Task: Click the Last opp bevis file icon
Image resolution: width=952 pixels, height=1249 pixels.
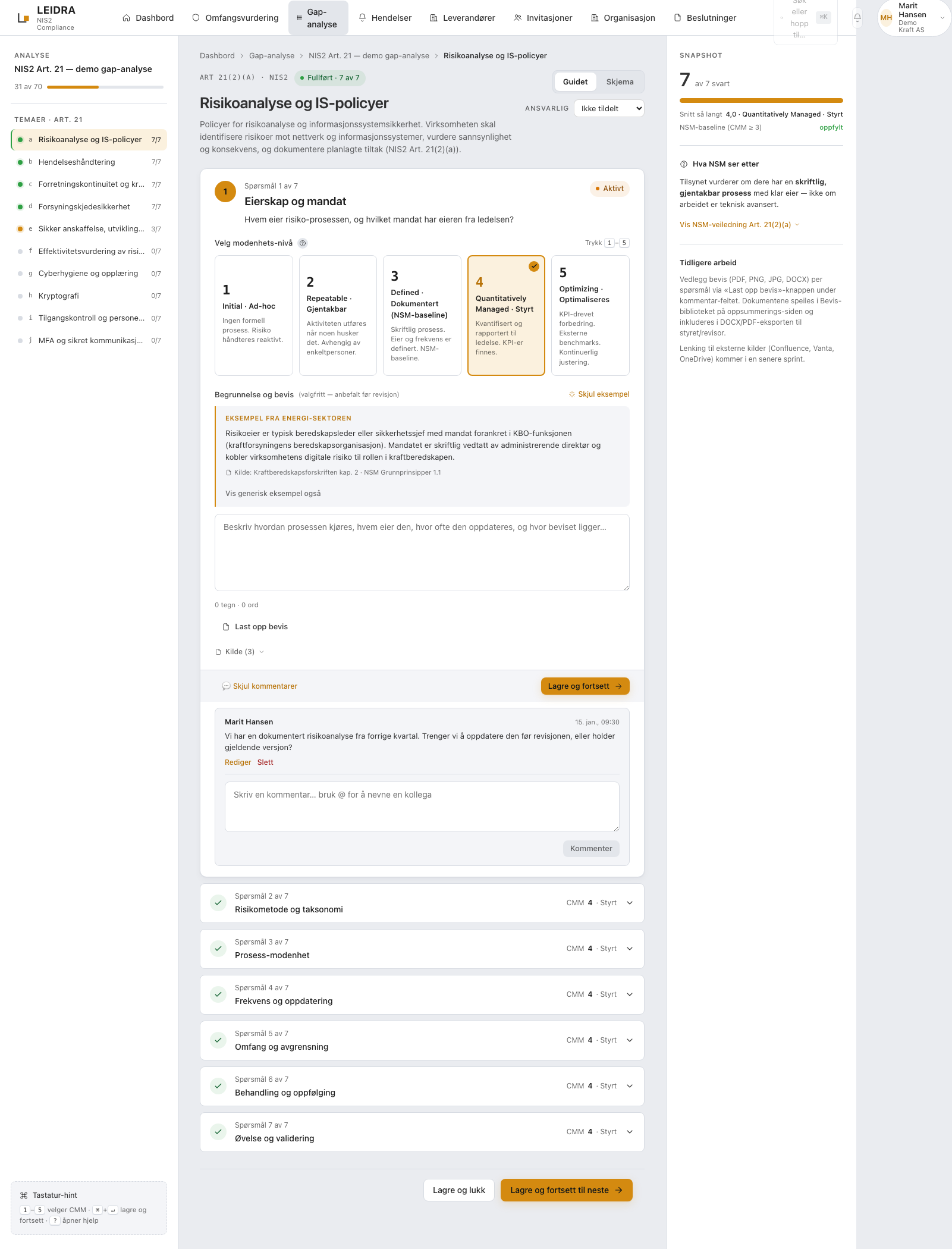Action: coord(226,627)
